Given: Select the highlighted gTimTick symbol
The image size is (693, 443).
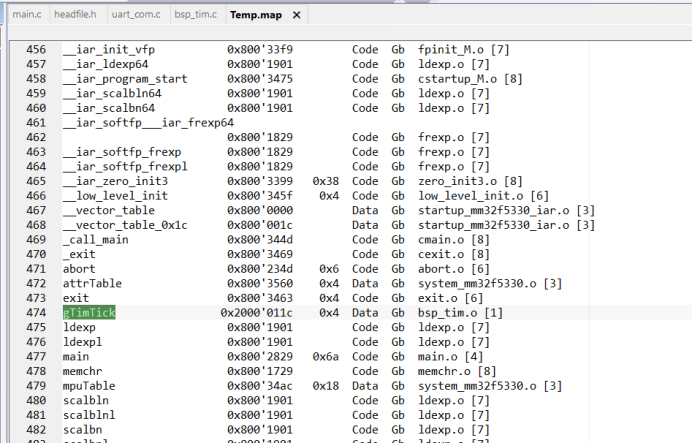Looking at the screenshot, I should click(x=89, y=313).
